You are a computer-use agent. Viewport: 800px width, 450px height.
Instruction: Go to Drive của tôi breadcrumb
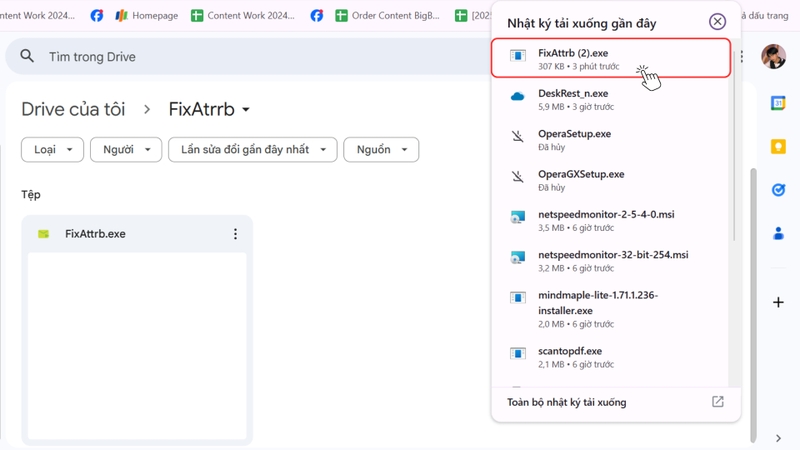[73, 109]
